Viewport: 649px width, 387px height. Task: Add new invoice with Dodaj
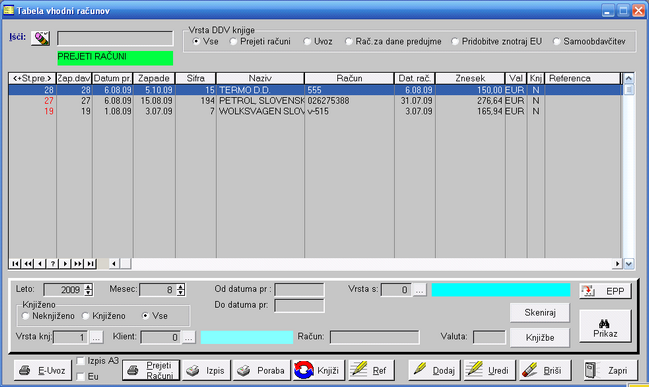tap(435, 370)
